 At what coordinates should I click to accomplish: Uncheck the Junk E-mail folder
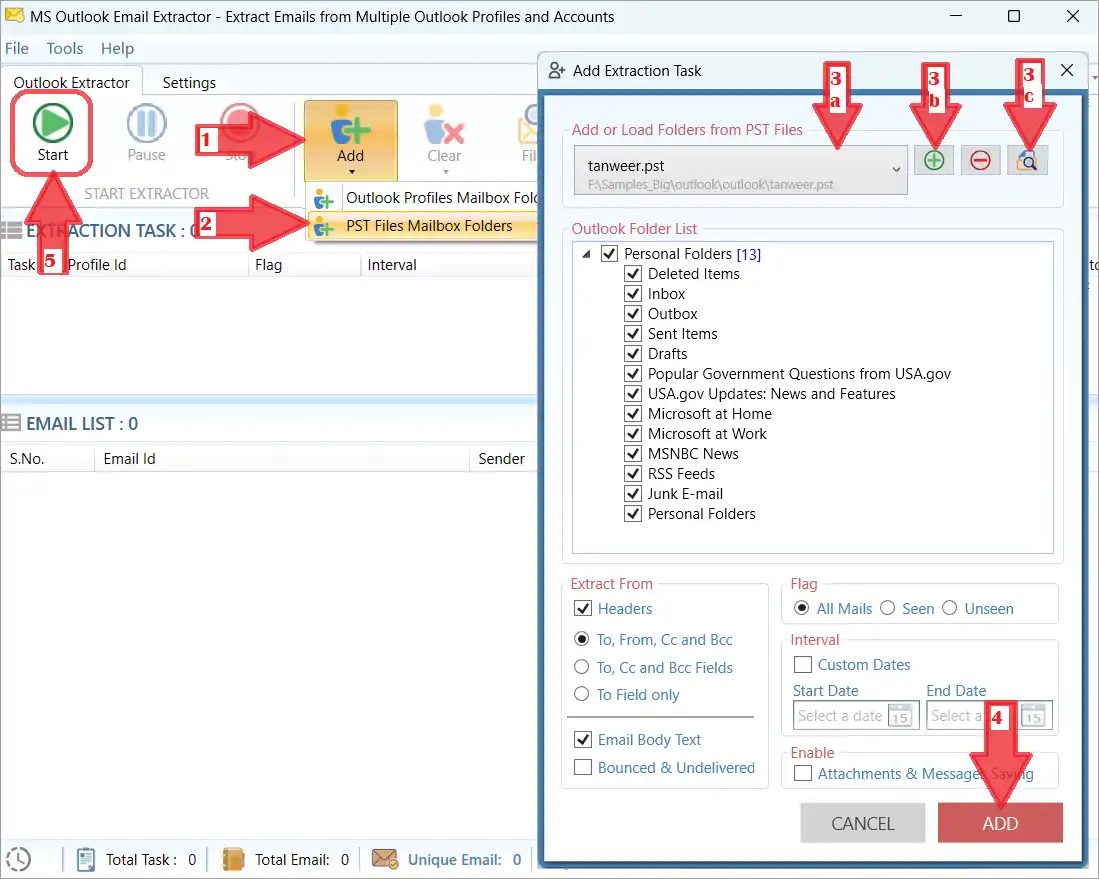pos(633,493)
